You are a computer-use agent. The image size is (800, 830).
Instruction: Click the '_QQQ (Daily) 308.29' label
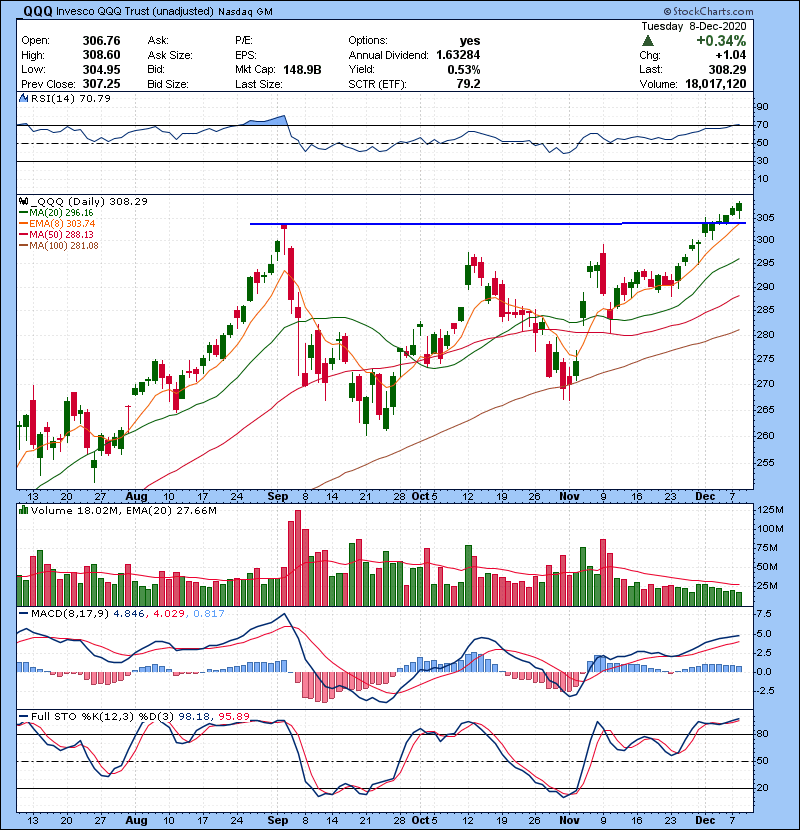click(88, 201)
